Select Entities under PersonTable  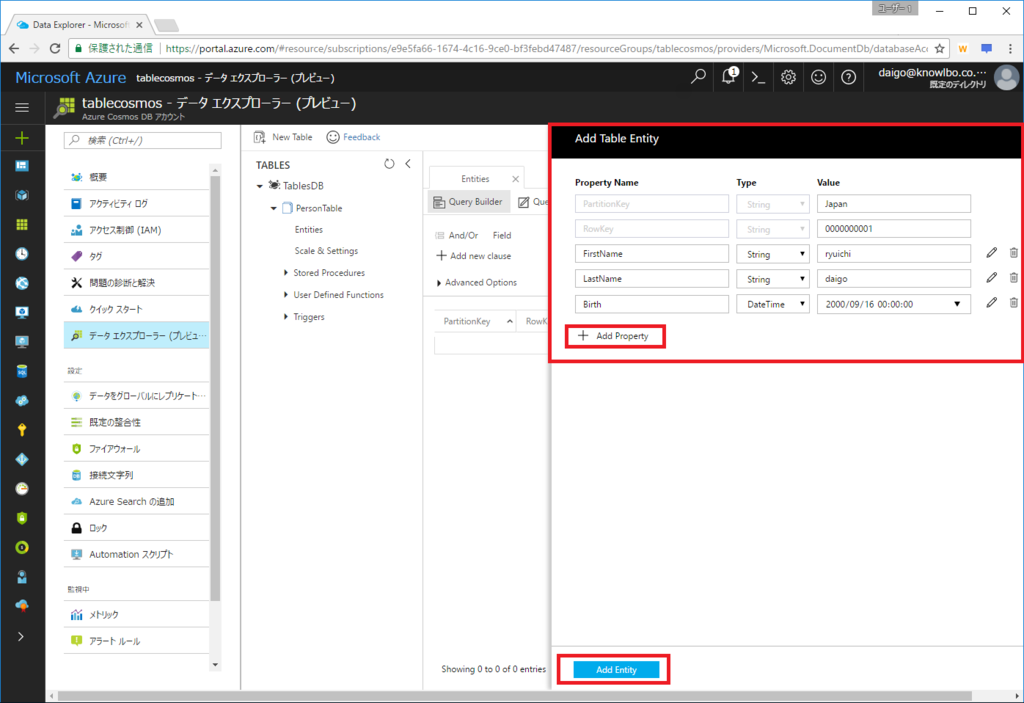(x=308, y=230)
